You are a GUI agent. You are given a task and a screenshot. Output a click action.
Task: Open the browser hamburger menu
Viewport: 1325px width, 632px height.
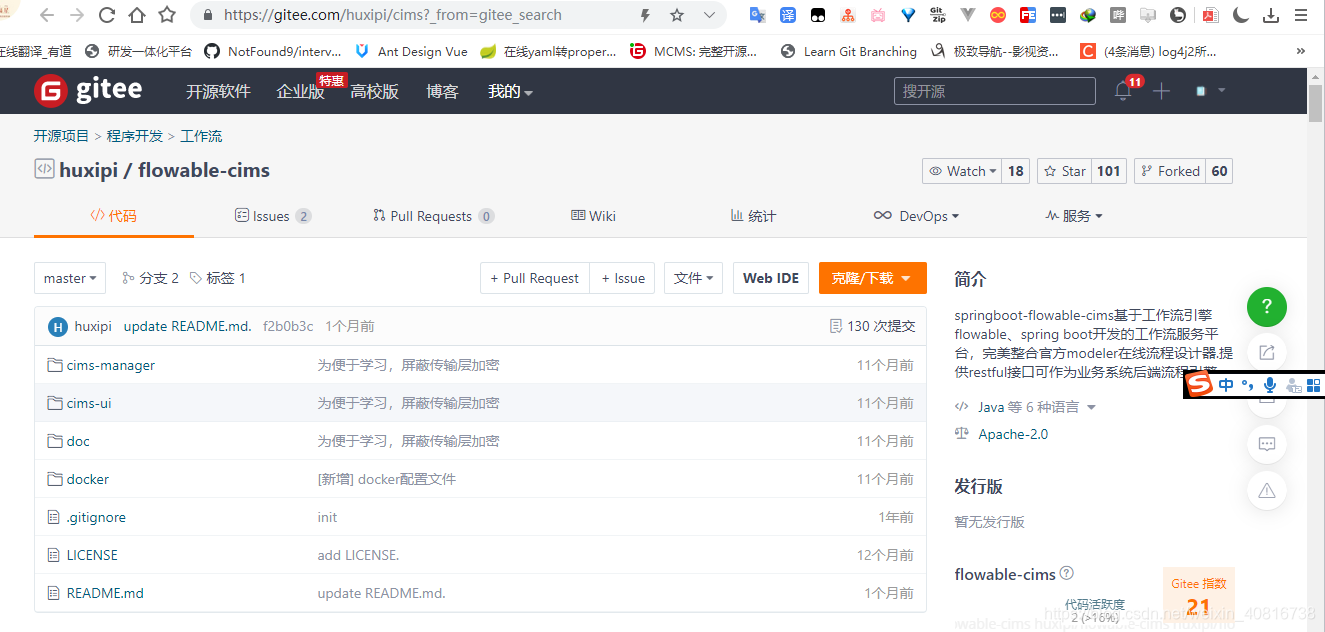(1301, 15)
